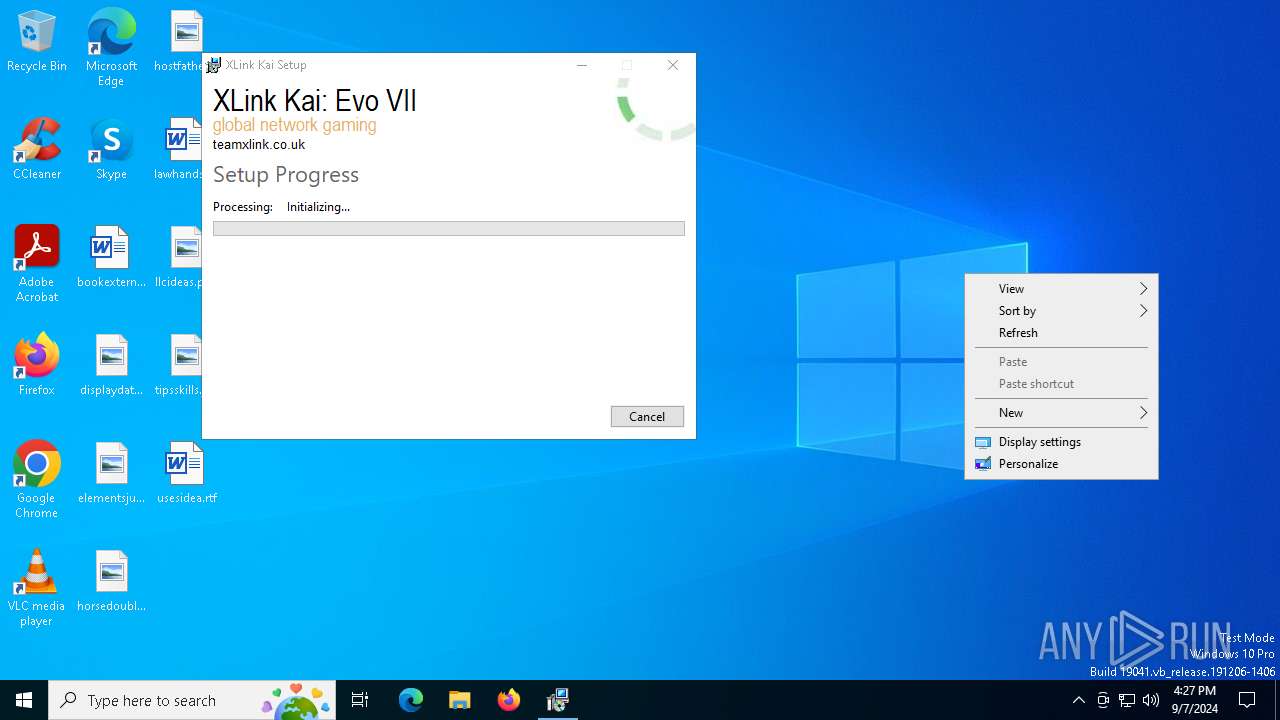The image size is (1280, 720).
Task: Minimize the XLink Kai Setup window
Action: (582, 65)
